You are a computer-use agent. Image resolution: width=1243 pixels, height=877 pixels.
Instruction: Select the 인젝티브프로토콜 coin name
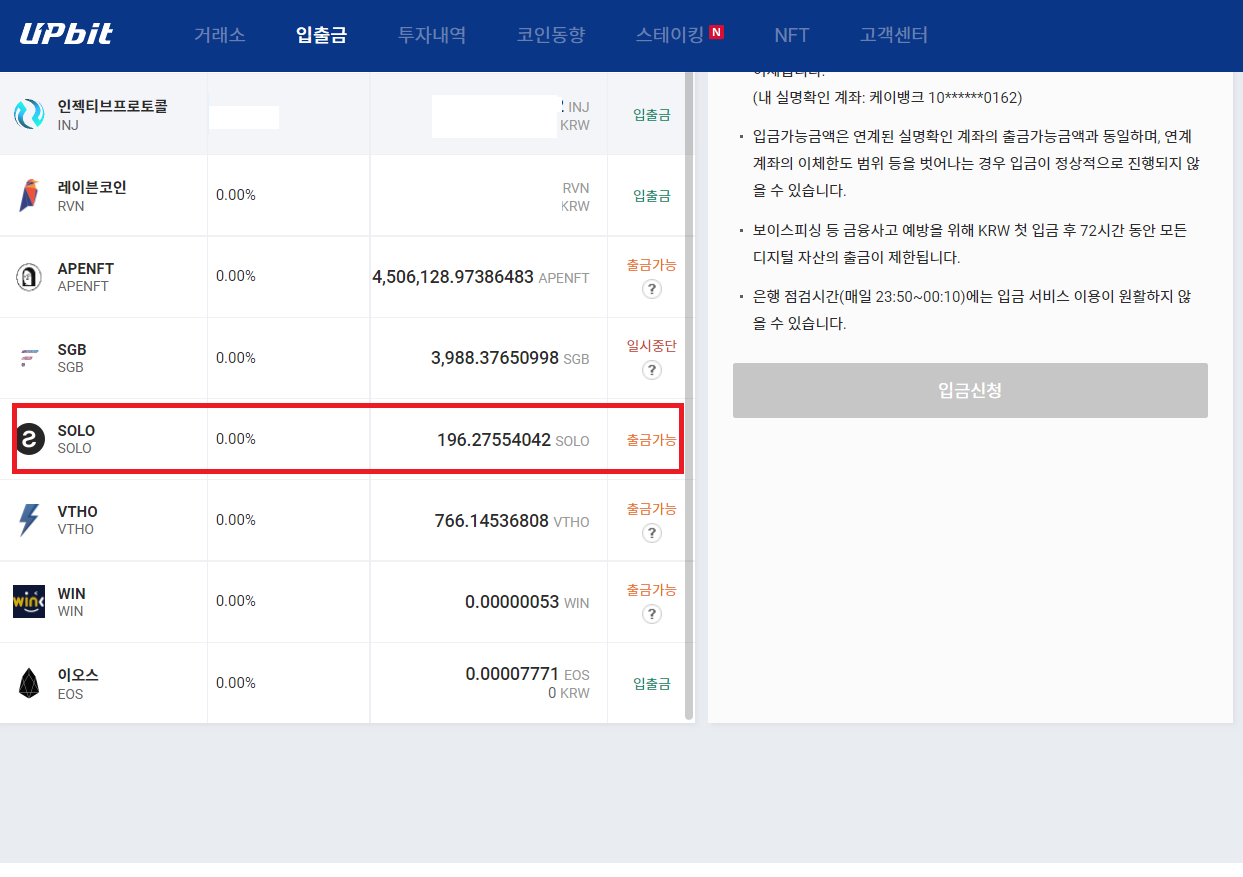(x=112, y=106)
